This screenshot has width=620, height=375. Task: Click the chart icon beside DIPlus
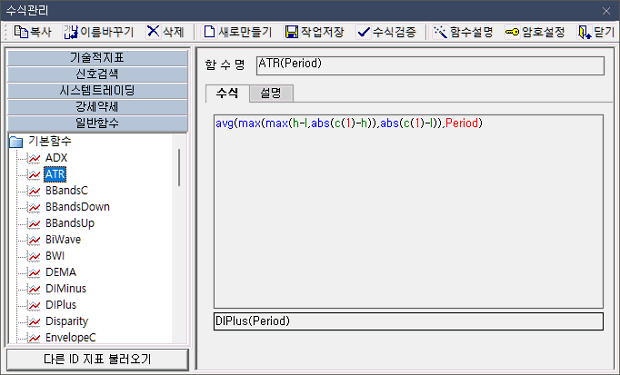tap(34, 305)
